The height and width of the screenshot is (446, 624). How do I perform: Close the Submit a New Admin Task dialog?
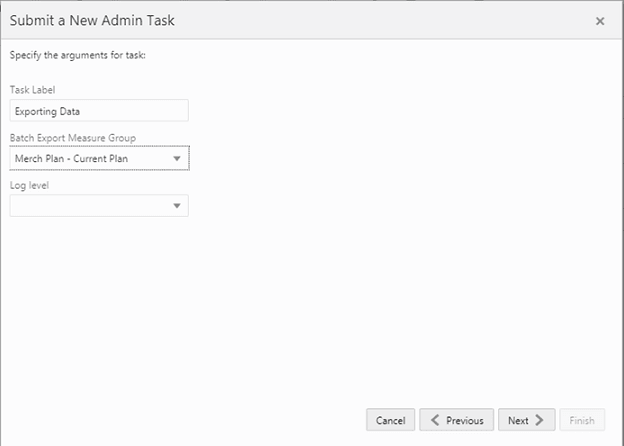coord(600,21)
